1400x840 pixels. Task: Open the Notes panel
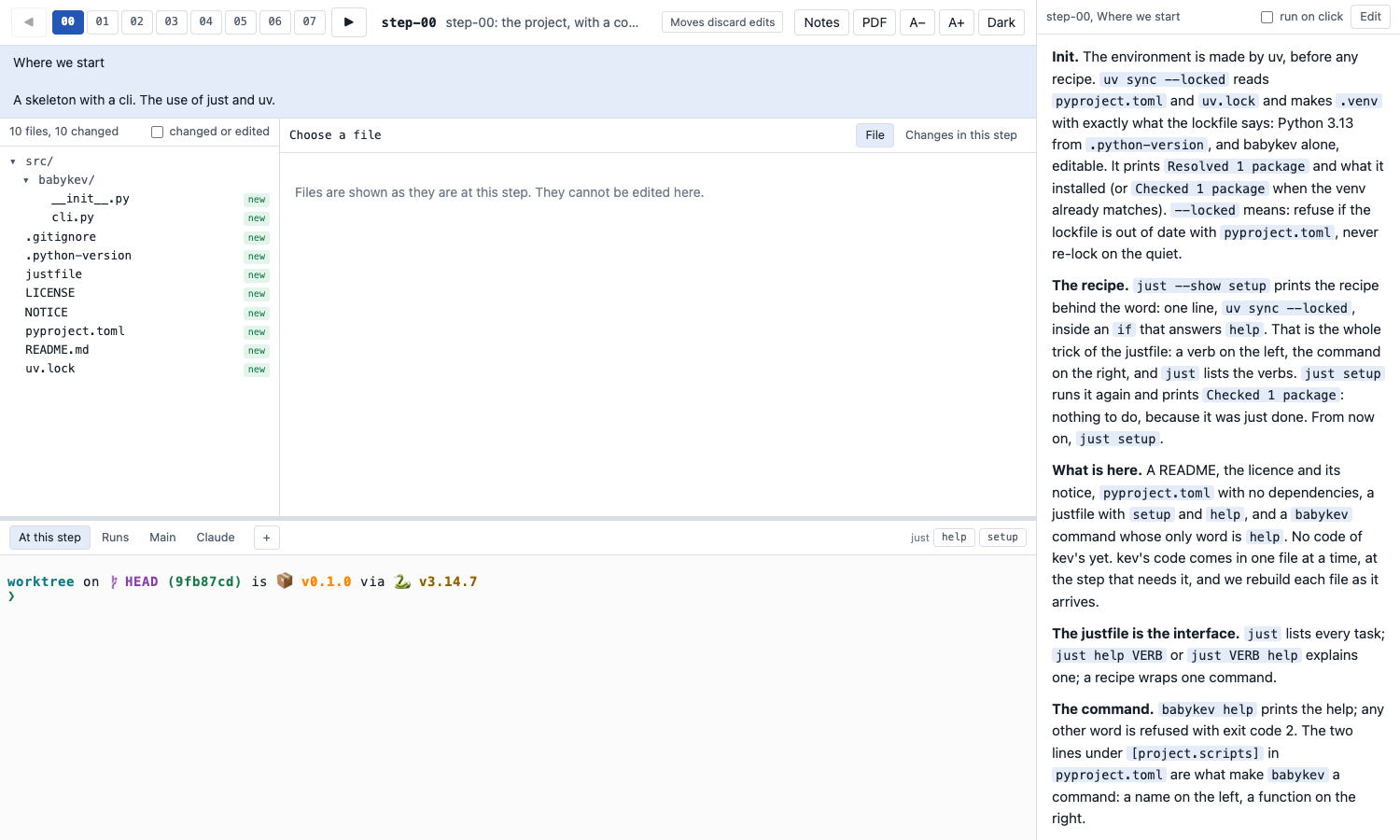click(x=822, y=22)
